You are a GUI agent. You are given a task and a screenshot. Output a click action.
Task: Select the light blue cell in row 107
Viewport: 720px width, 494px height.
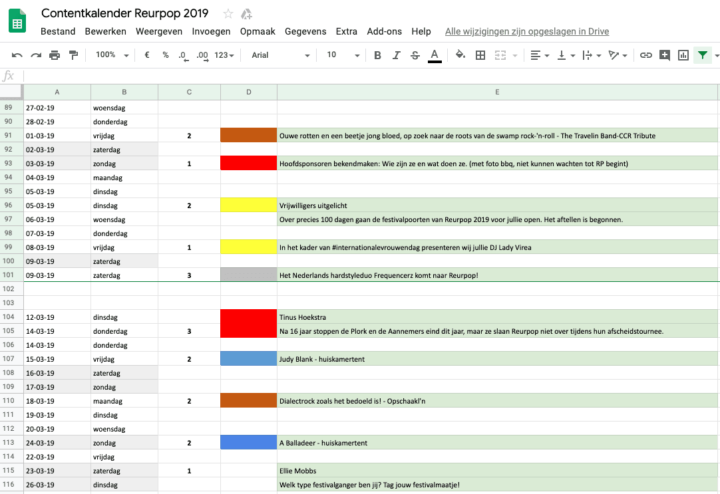[x=248, y=359]
